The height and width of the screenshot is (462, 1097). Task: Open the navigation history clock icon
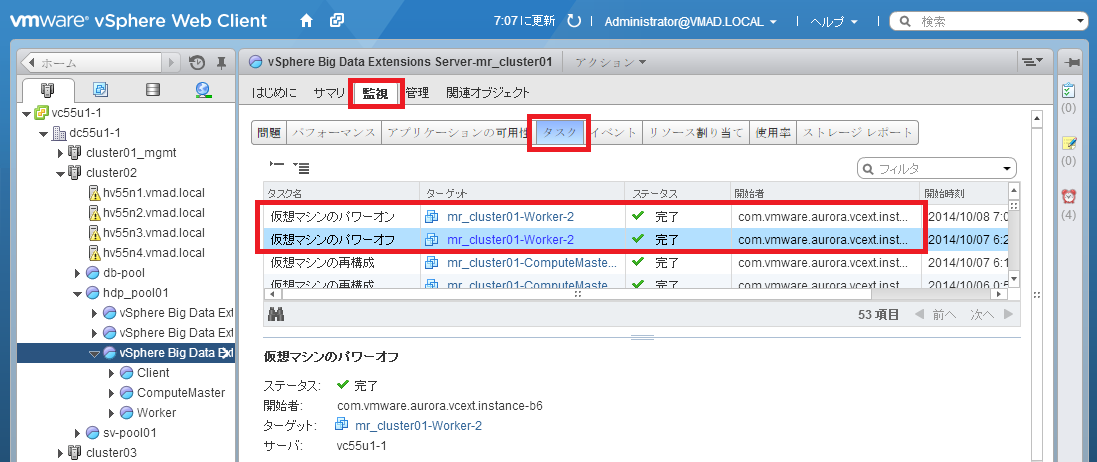[197, 63]
